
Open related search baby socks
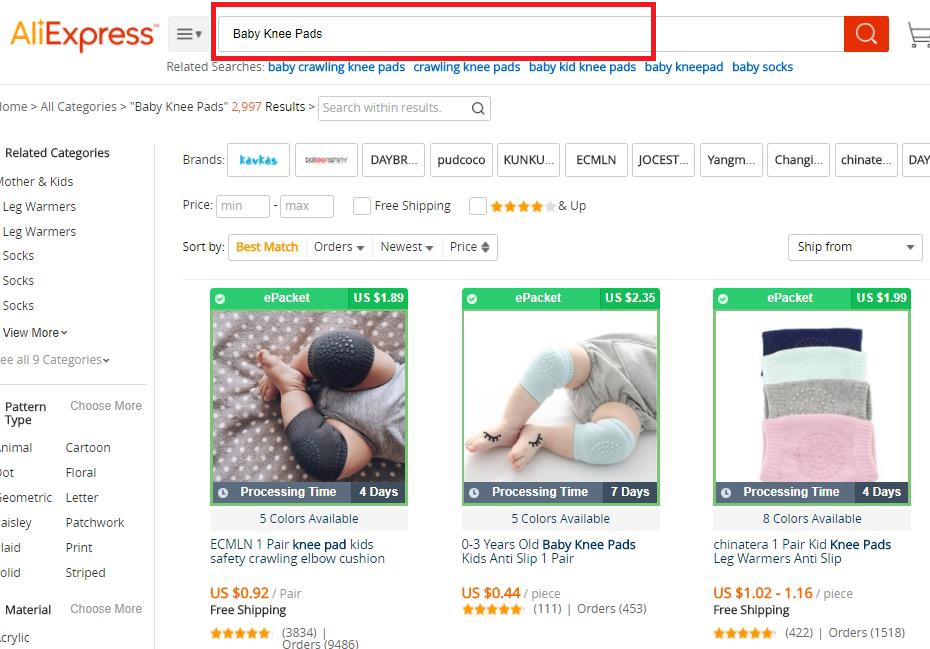[x=762, y=67]
